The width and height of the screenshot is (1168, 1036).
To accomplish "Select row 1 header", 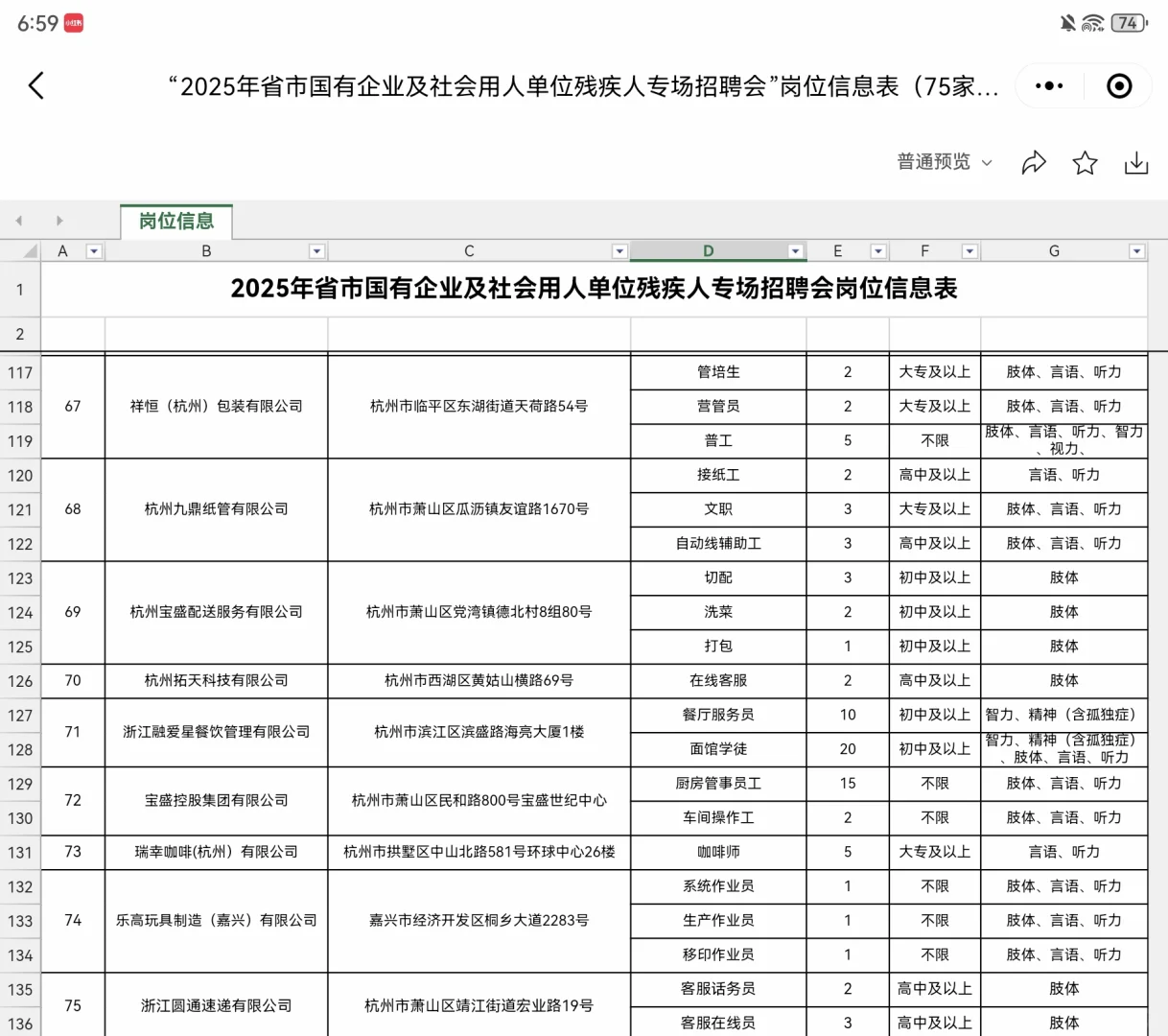I will coord(20,289).
